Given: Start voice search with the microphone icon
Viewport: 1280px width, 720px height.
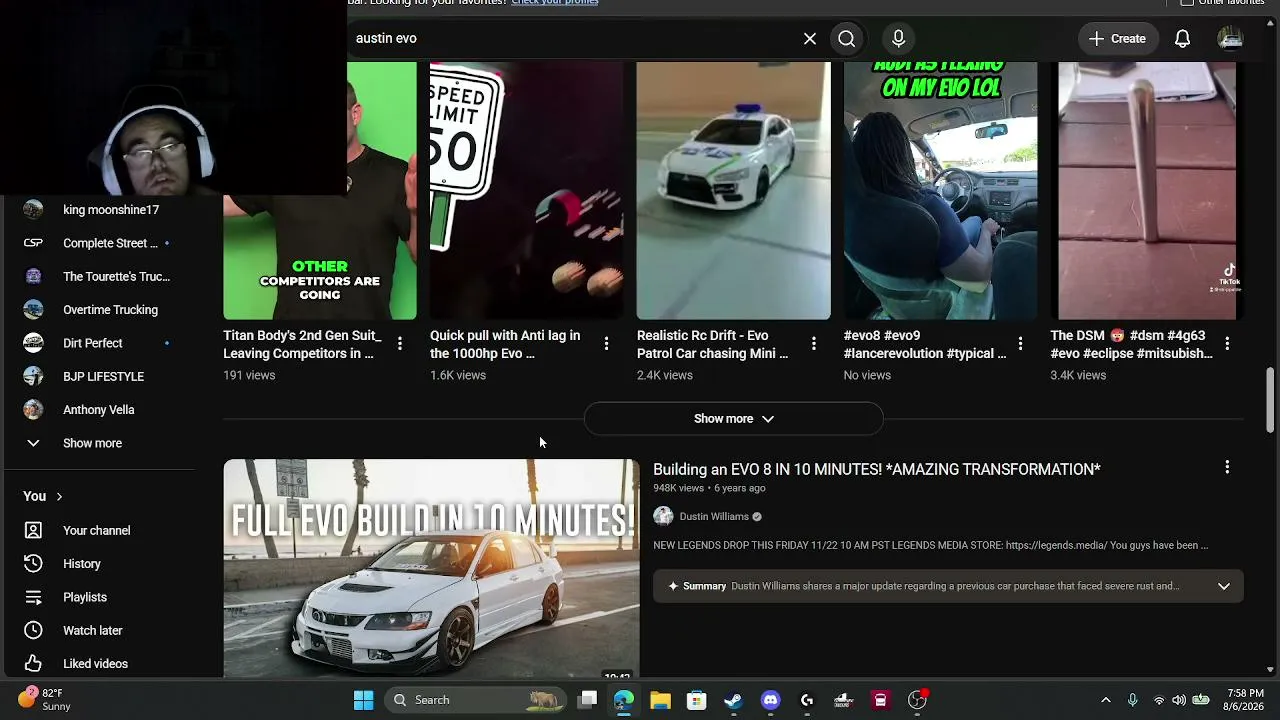Looking at the screenshot, I should pos(898,38).
